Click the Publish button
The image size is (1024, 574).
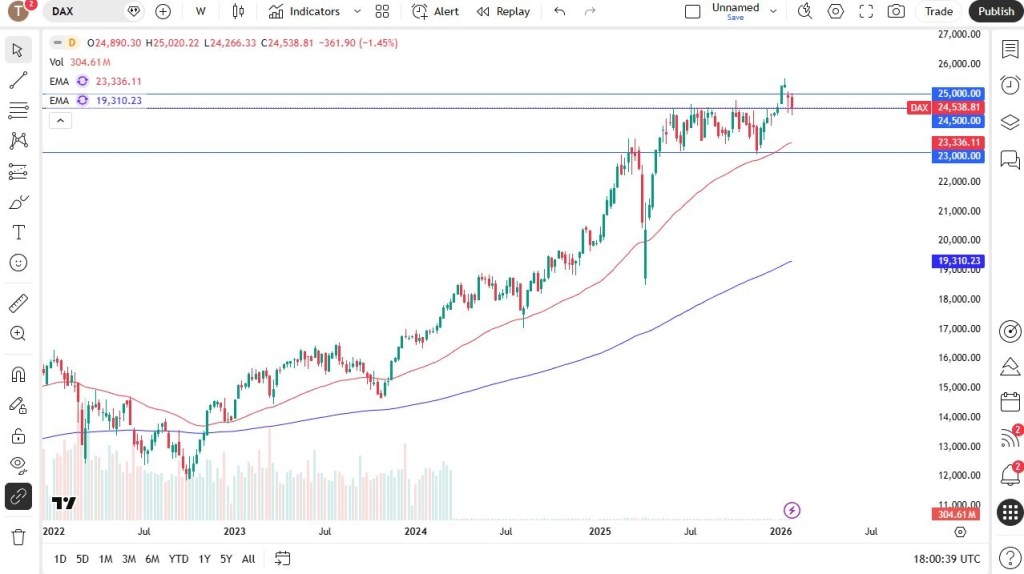(995, 11)
